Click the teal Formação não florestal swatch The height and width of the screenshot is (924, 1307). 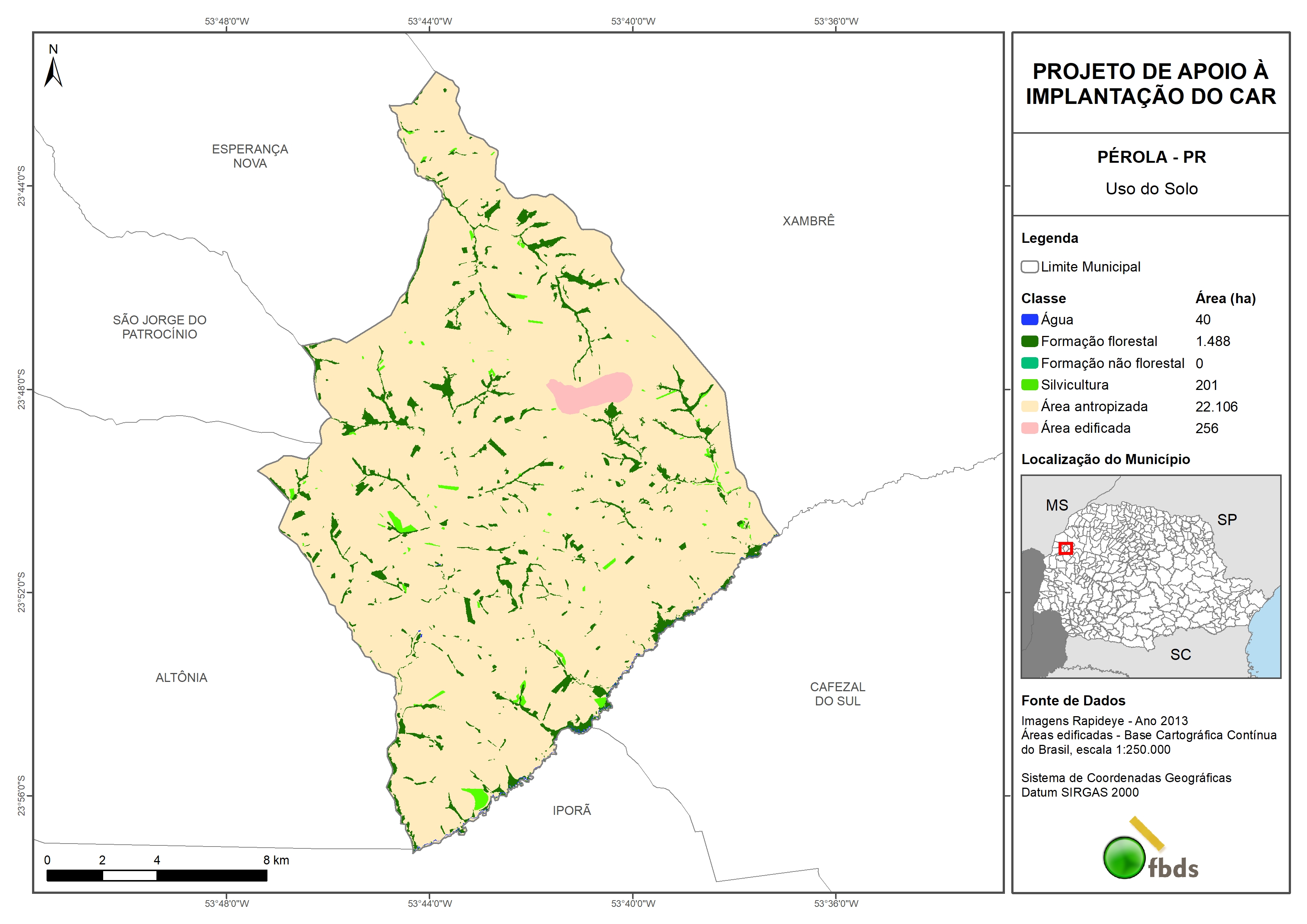[1029, 363]
